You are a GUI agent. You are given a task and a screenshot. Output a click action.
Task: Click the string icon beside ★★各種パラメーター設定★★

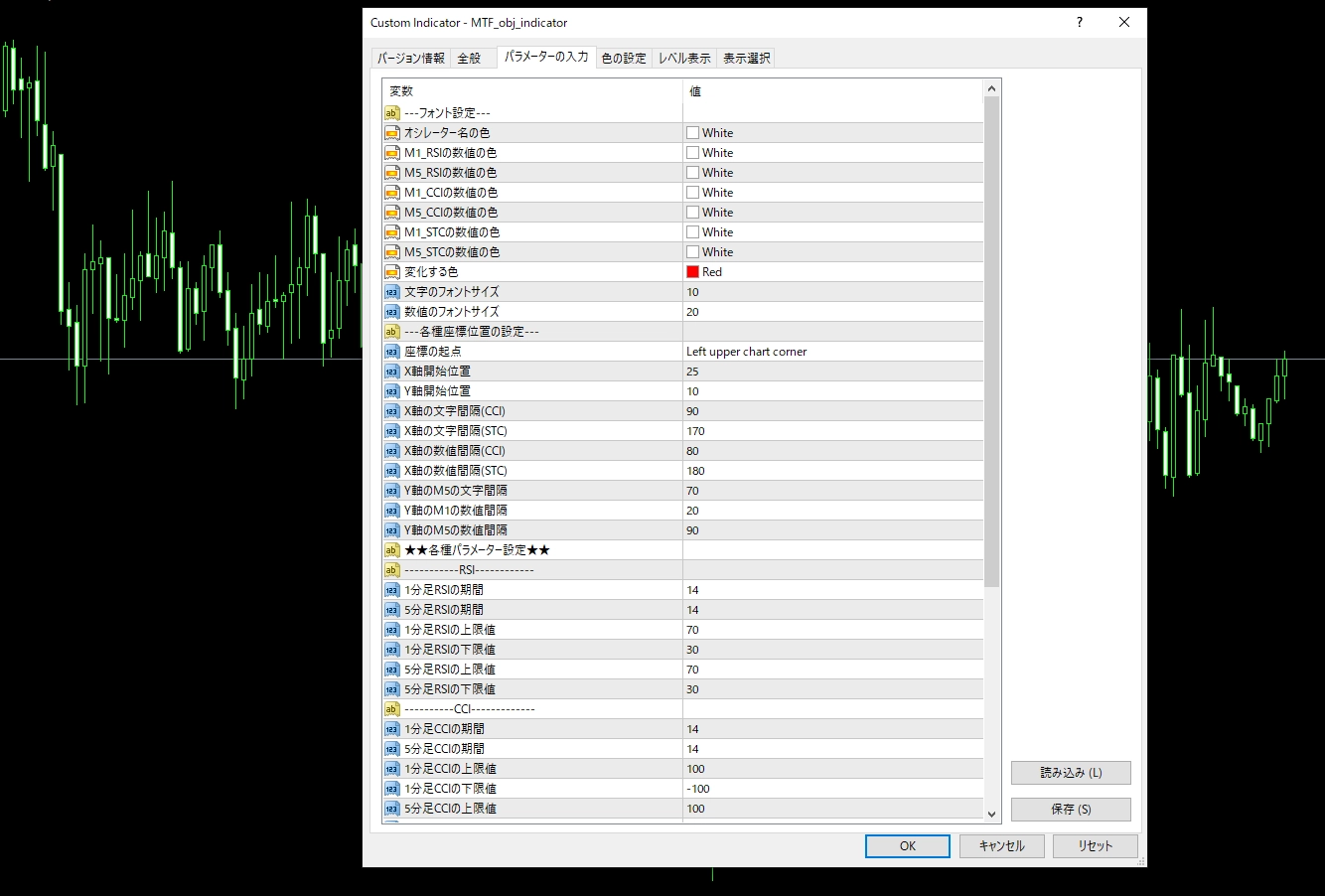(x=392, y=550)
